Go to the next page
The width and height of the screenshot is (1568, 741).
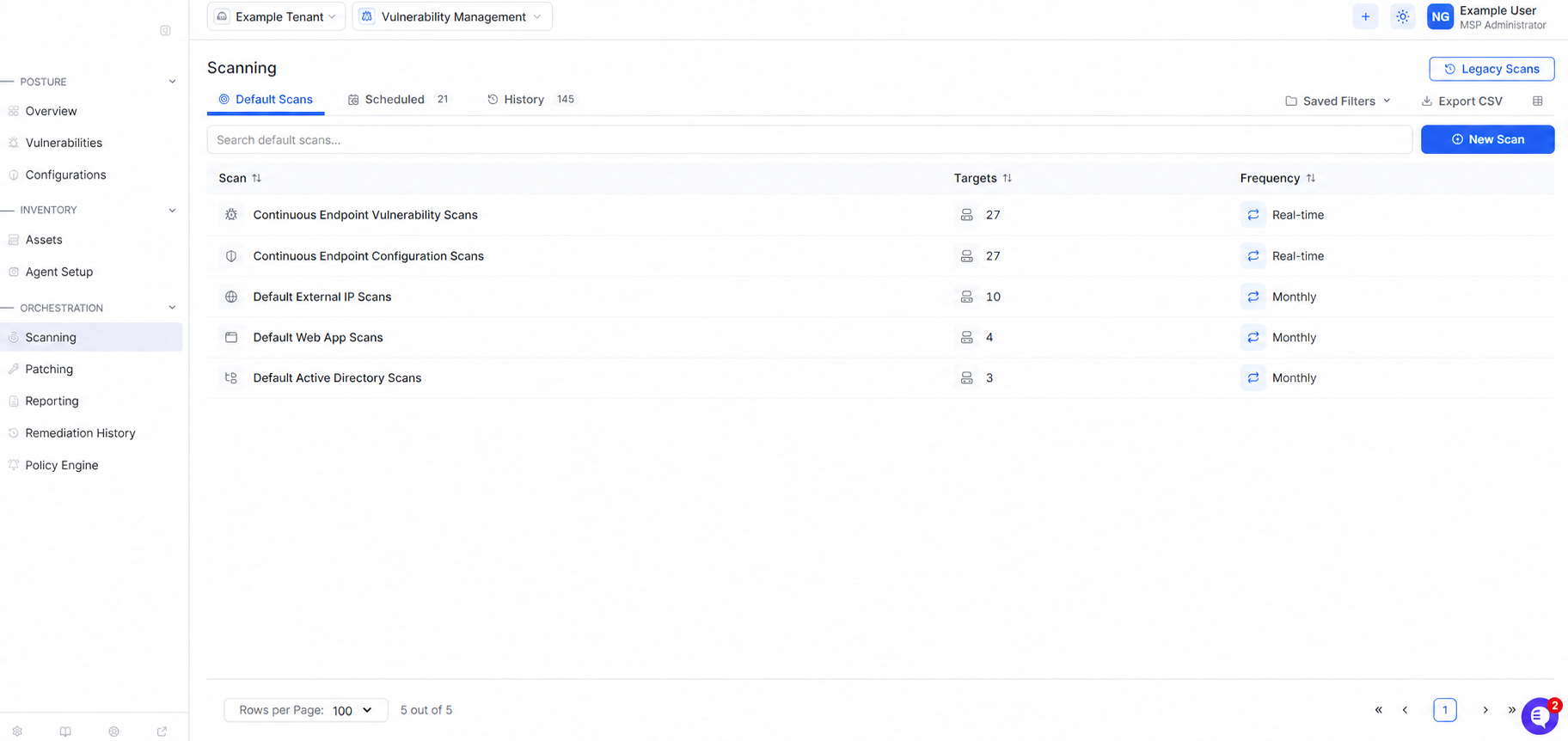(x=1485, y=710)
